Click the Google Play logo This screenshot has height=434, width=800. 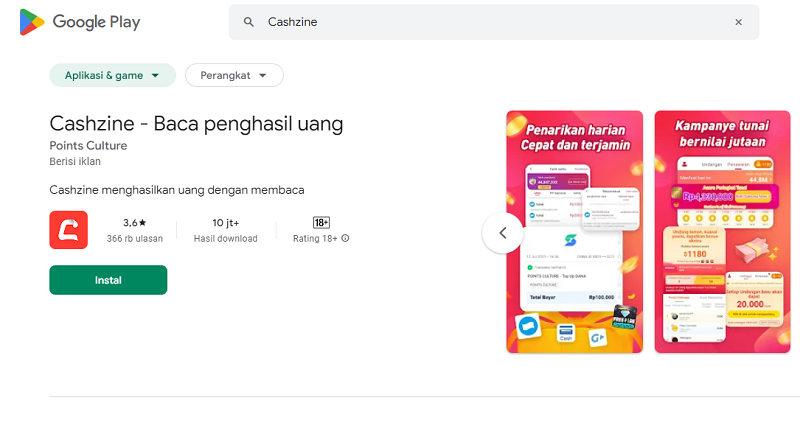pos(80,22)
